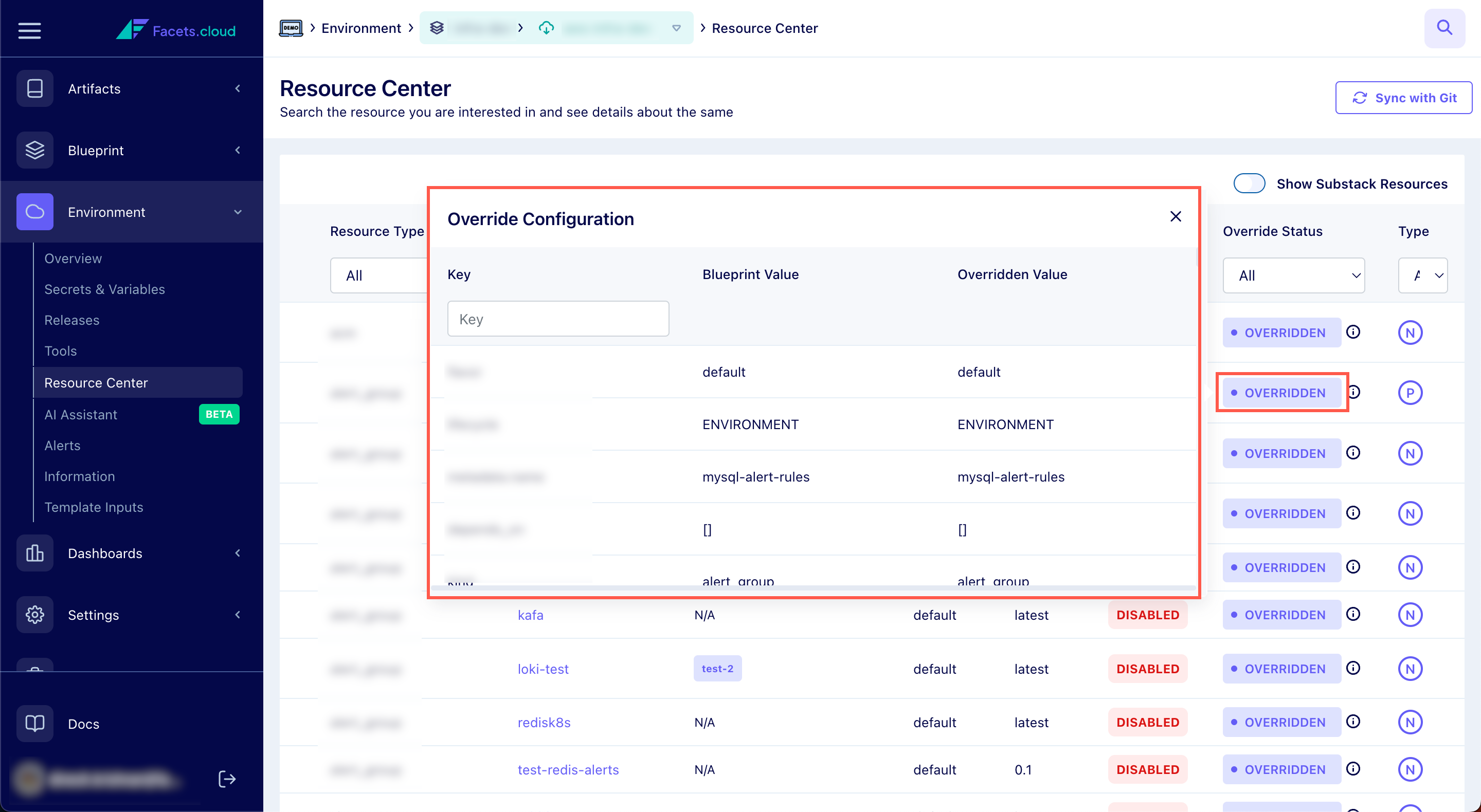Open the environment selector breadcrumb dropdown
This screenshot has width=1481, height=812.
(676, 28)
